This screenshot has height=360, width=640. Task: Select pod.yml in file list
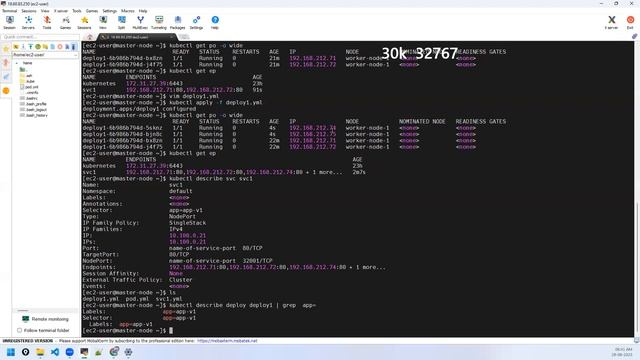[x=29, y=87]
